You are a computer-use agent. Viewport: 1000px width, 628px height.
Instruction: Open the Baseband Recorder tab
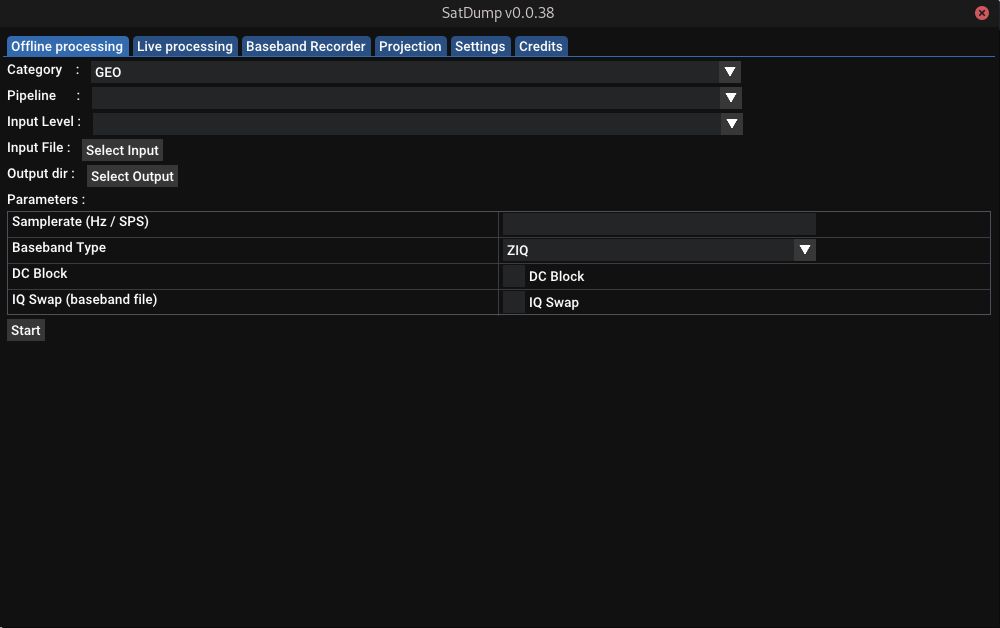pos(306,46)
